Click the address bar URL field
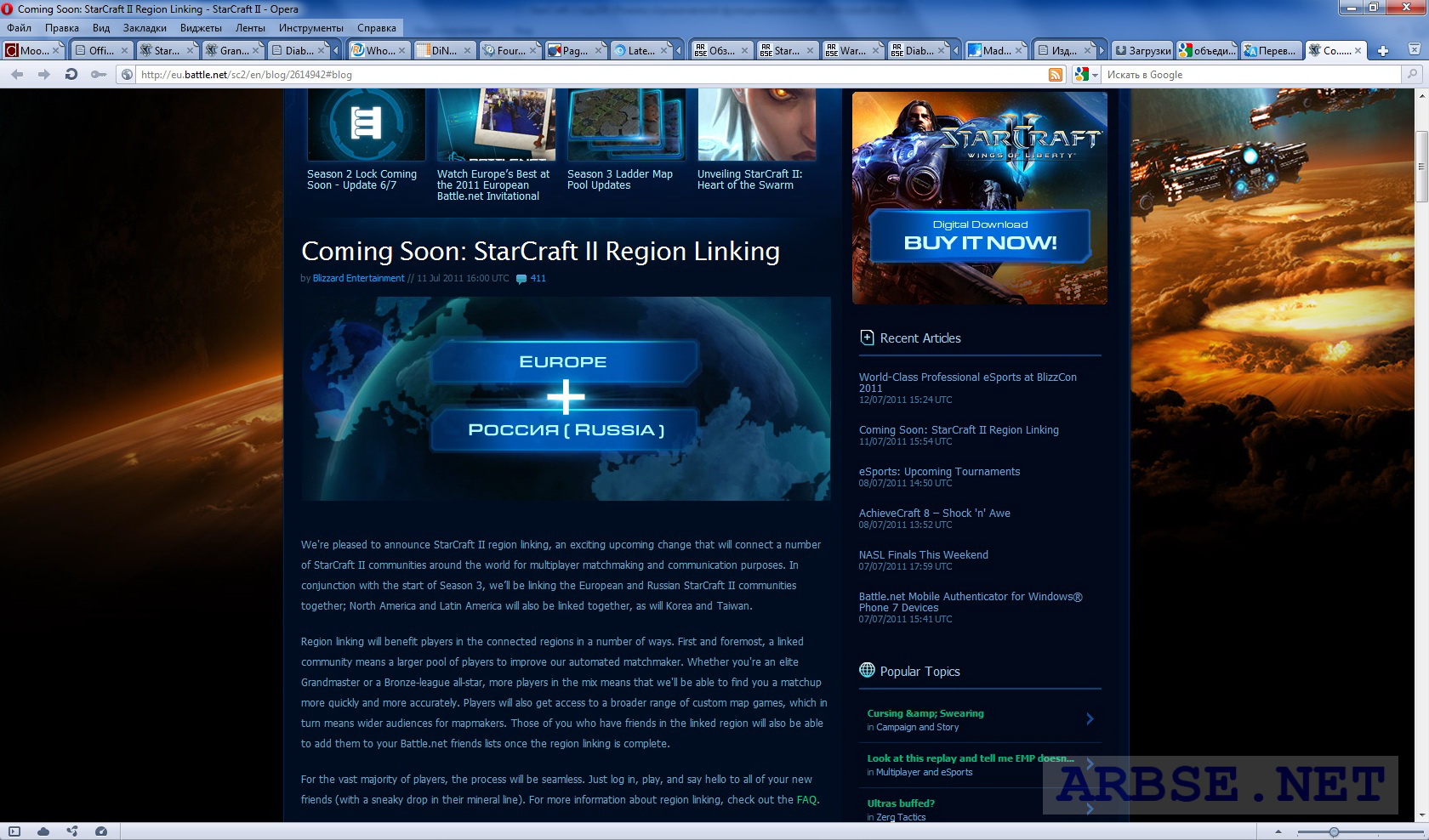Viewport: 1429px width, 840px height. [x=591, y=75]
